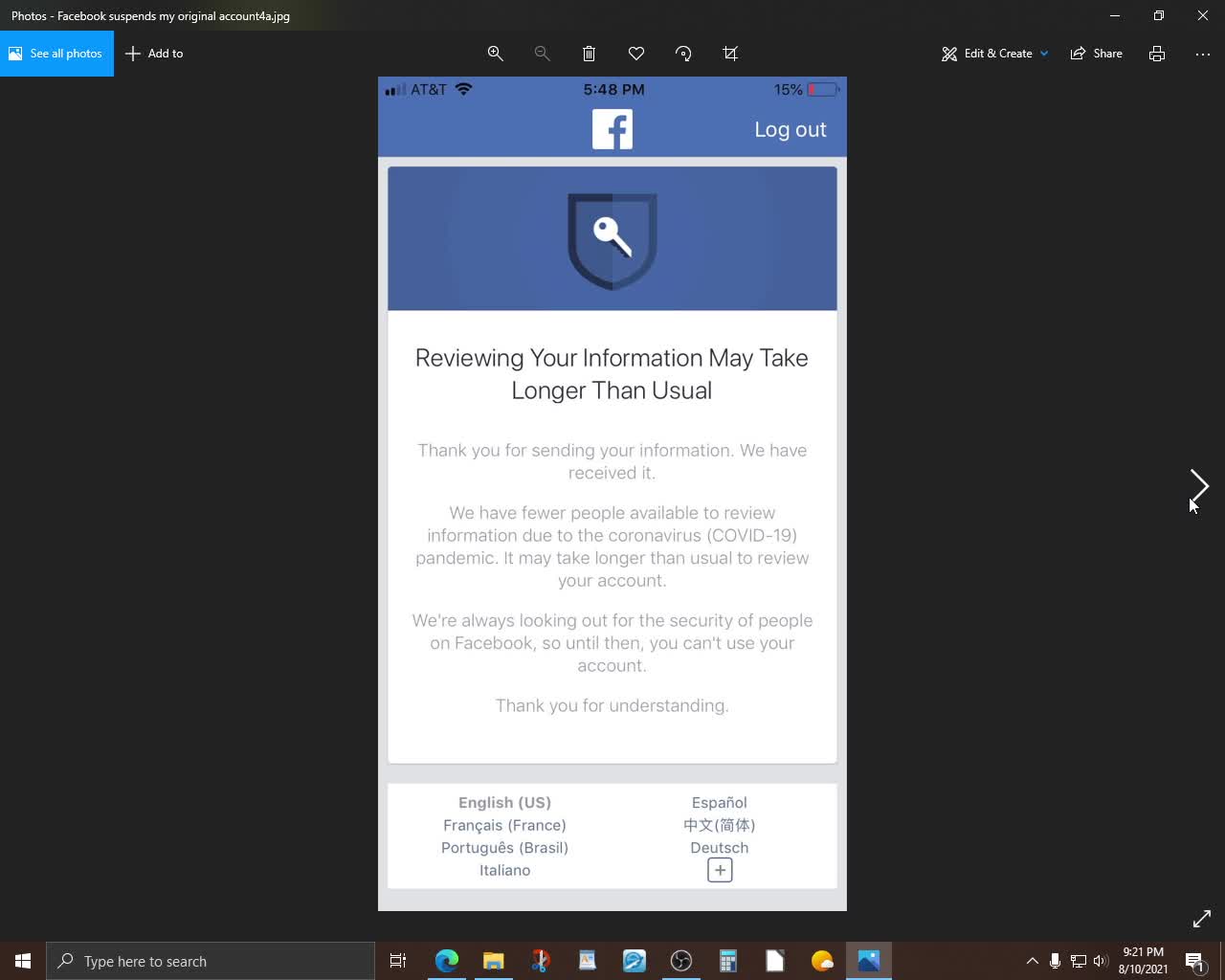
Task: Minimize the Photos window
Action: pos(1115,15)
